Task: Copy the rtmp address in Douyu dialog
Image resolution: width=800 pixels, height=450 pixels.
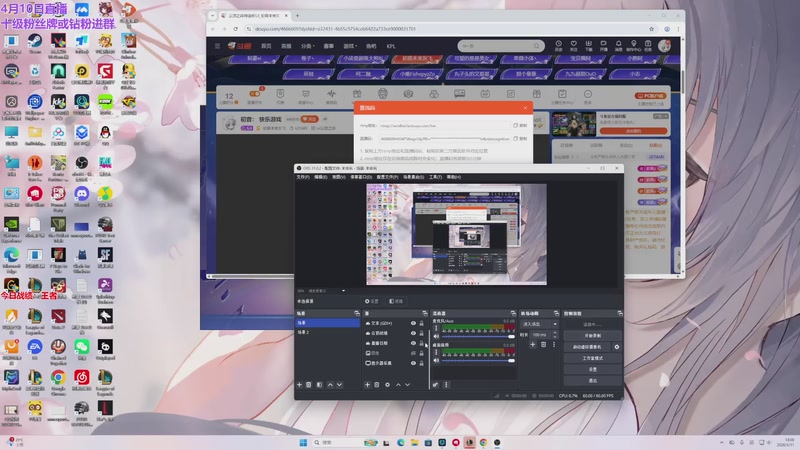Action: coord(520,125)
